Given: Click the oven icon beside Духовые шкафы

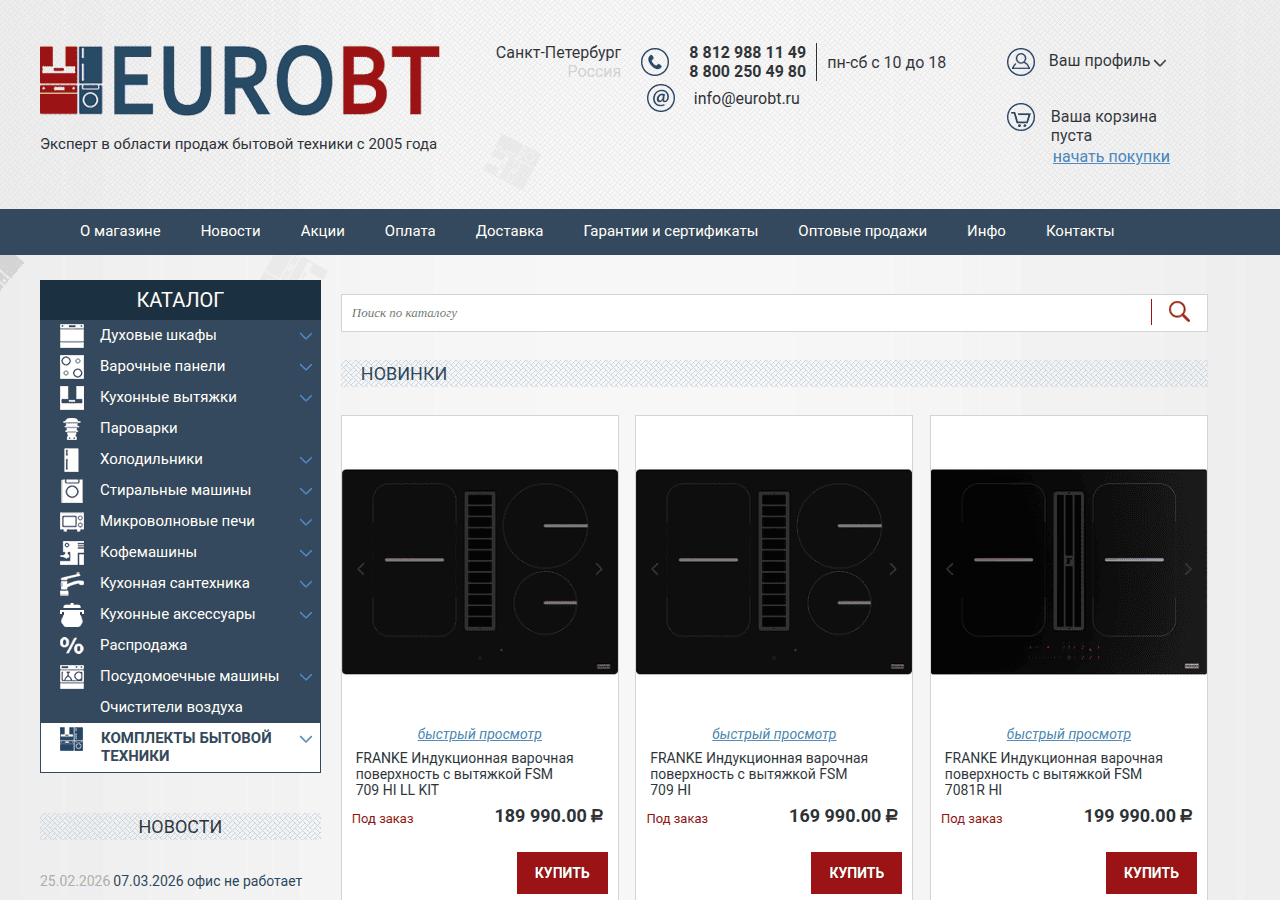Looking at the screenshot, I should pyautogui.click(x=72, y=335).
